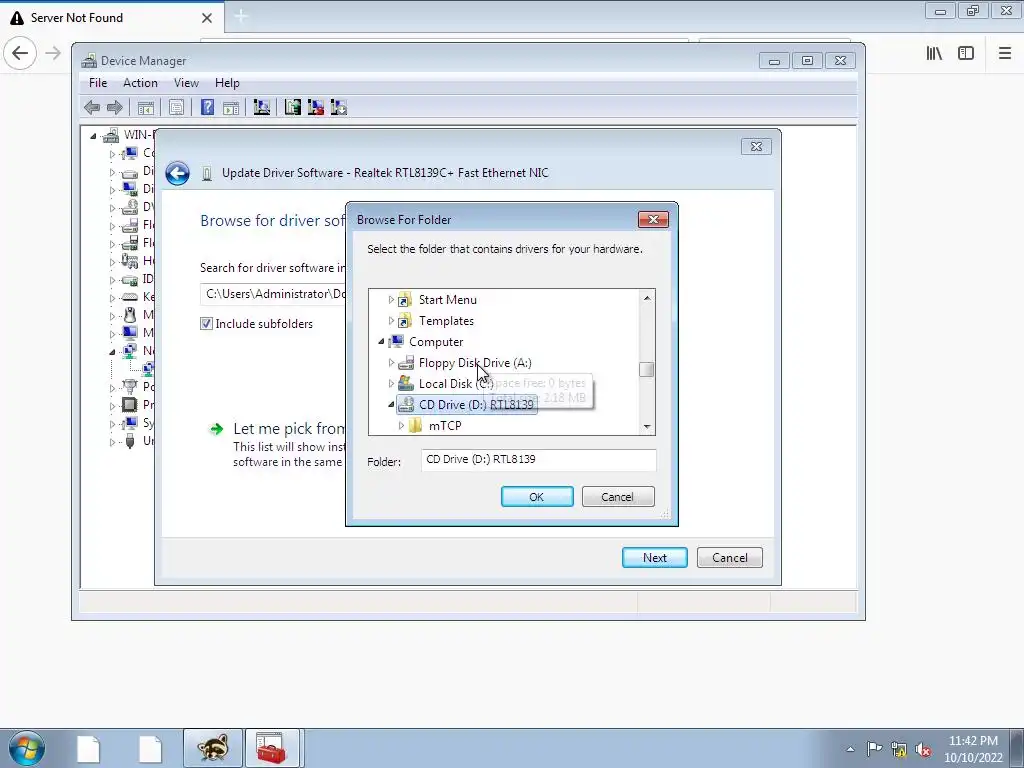
Task: Click the Show/Hide Console Tree toolbar icon
Action: tap(146, 107)
